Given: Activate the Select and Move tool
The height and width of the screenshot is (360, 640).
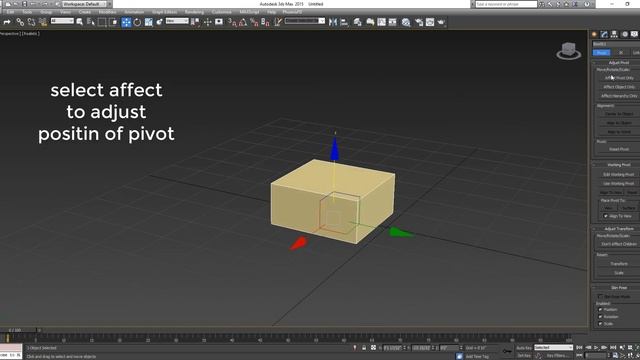Looking at the screenshot, I should pos(126,22).
